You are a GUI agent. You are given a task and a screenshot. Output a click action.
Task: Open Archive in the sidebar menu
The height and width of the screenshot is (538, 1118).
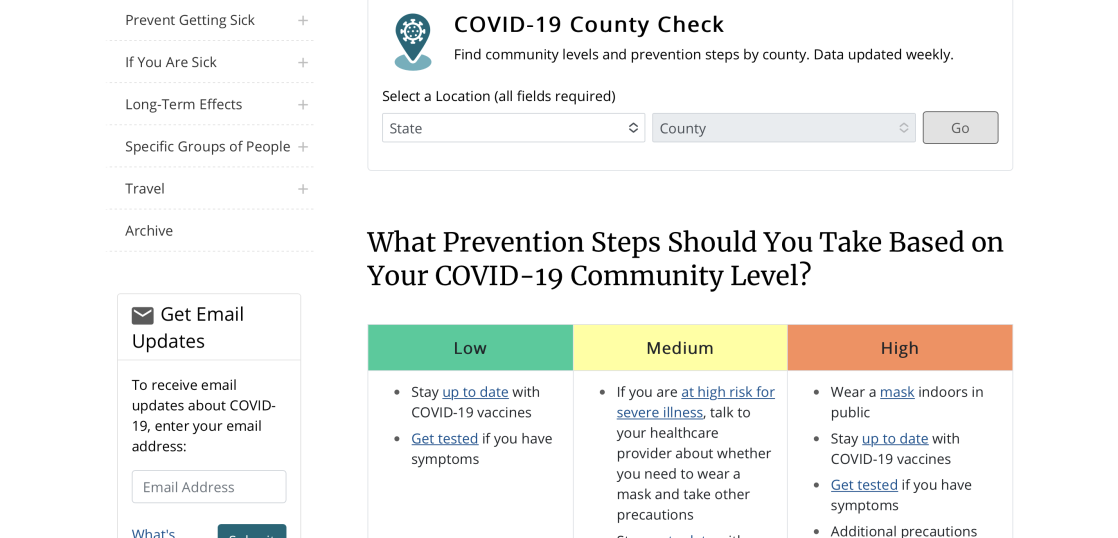[149, 230]
